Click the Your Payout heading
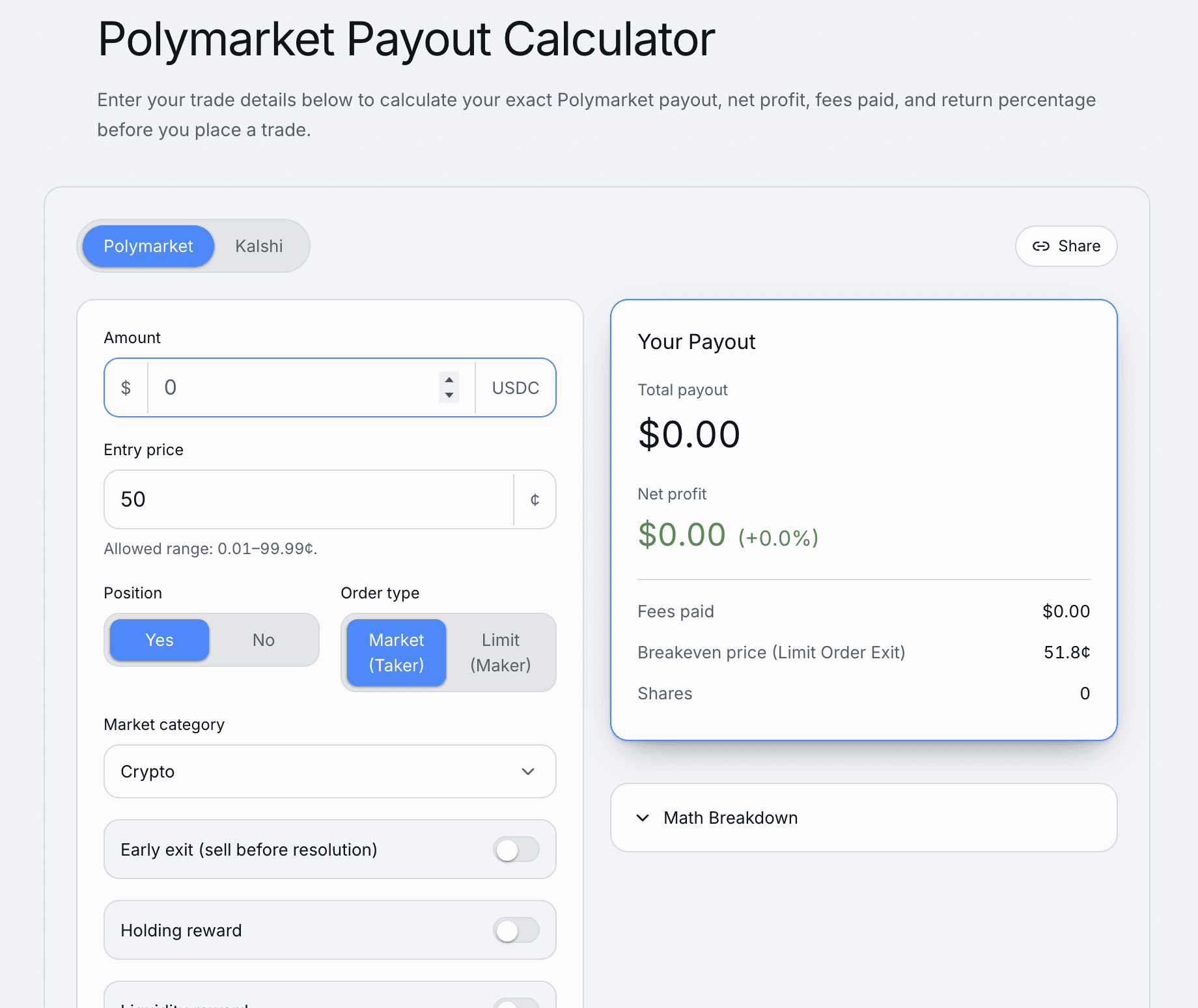Screen dimensions: 1198x1008 click(697, 342)
